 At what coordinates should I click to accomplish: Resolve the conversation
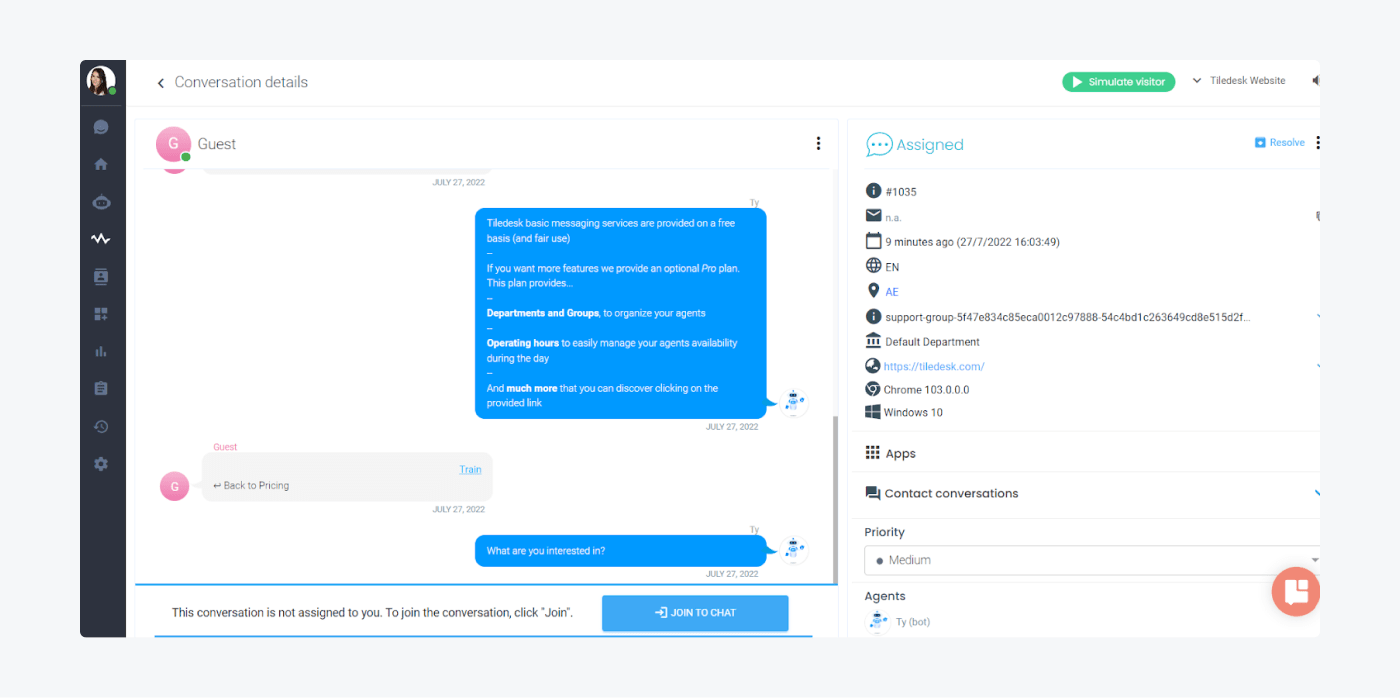(1280, 143)
